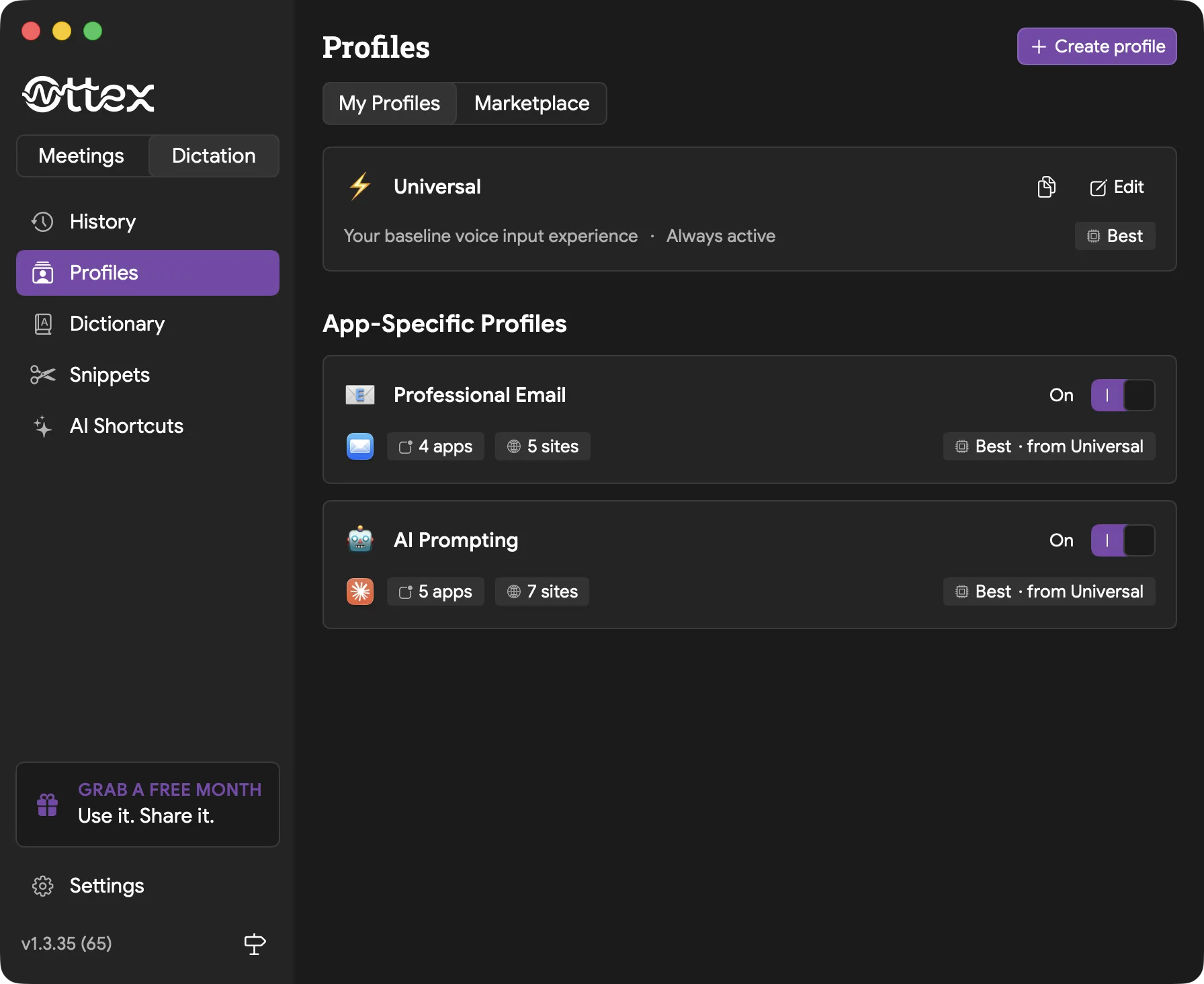Viewport: 1204px width, 984px height.
Task: Click the History label in sidebar
Action: pyautogui.click(x=103, y=222)
